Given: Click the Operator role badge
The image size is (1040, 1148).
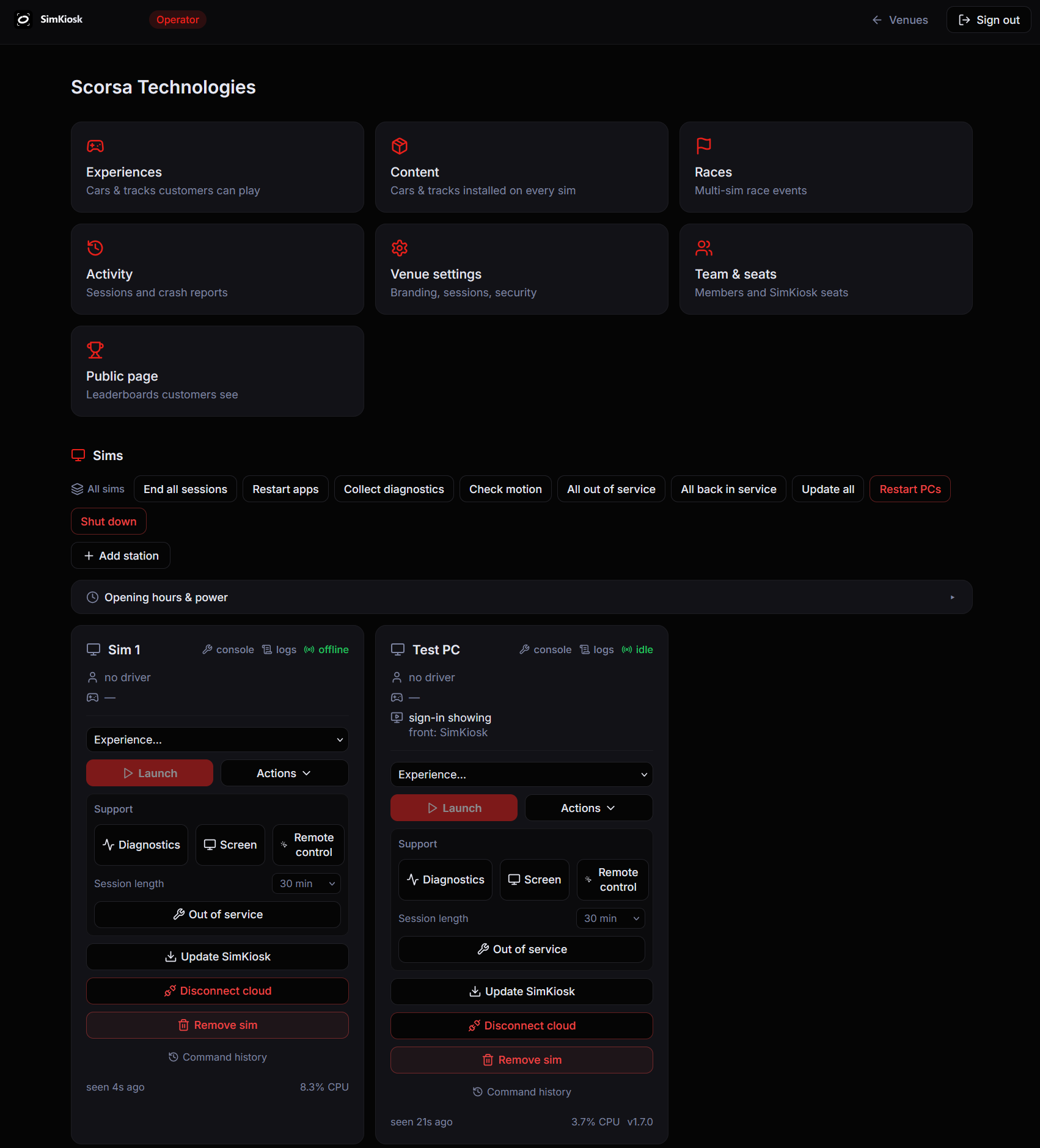Looking at the screenshot, I should [x=178, y=20].
